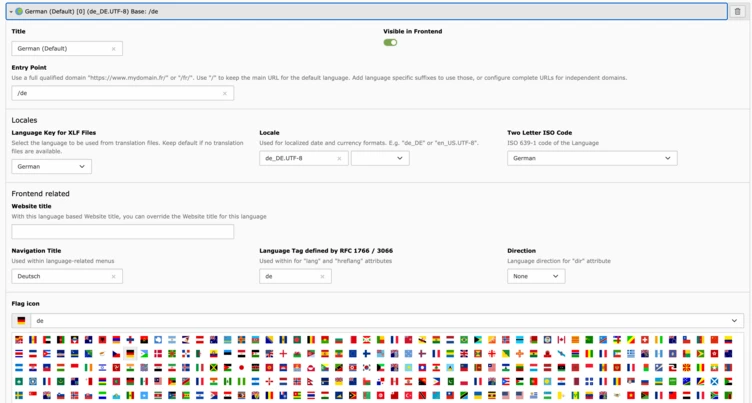This screenshot has width=752, height=403.
Task: Select the Pakistan flag icon
Action: coord(450,381)
